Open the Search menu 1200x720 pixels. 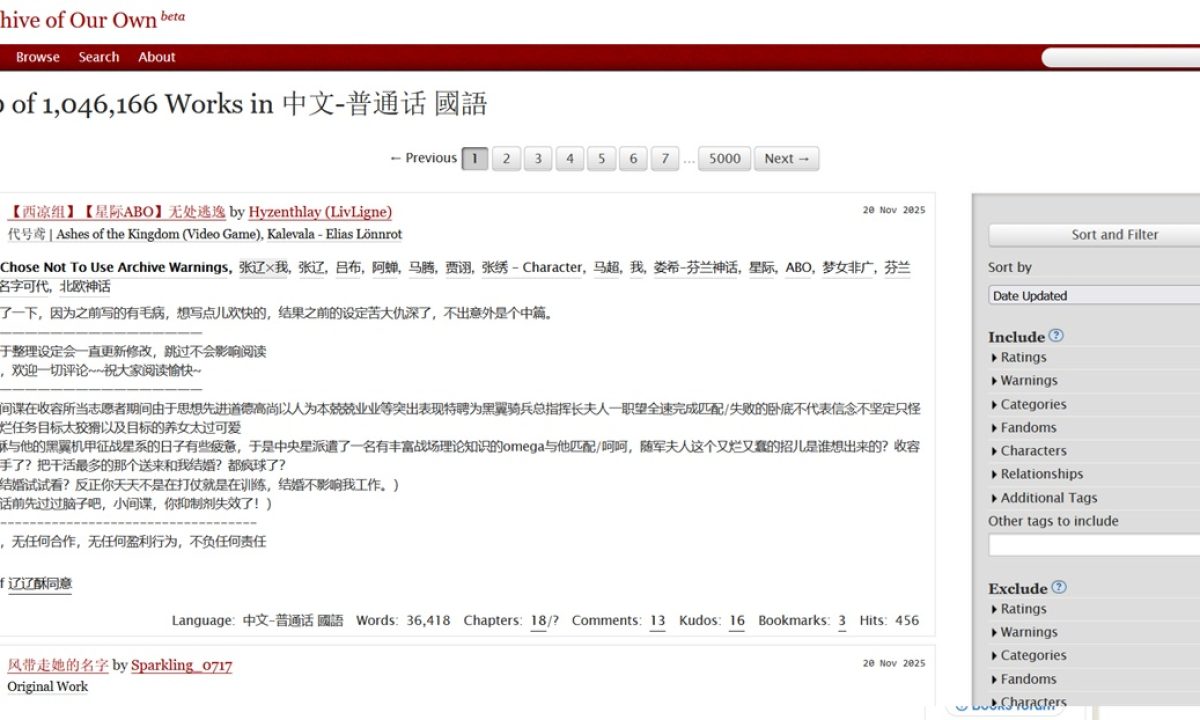(x=98, y=57)
